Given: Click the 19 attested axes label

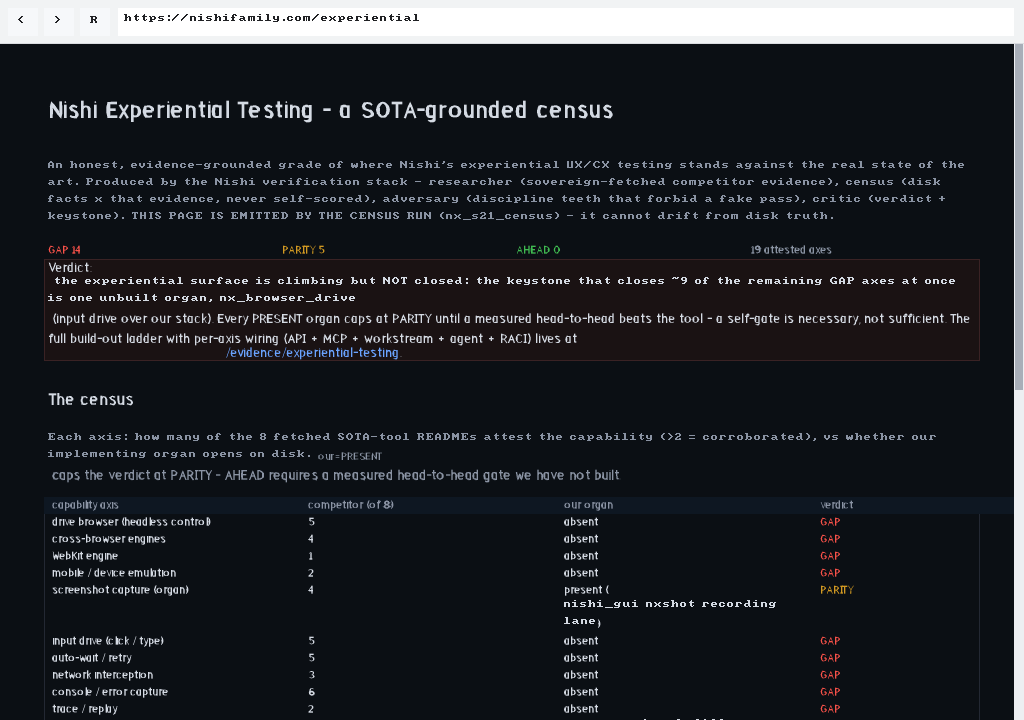Looking at the screenshot, I should (791, 250).
